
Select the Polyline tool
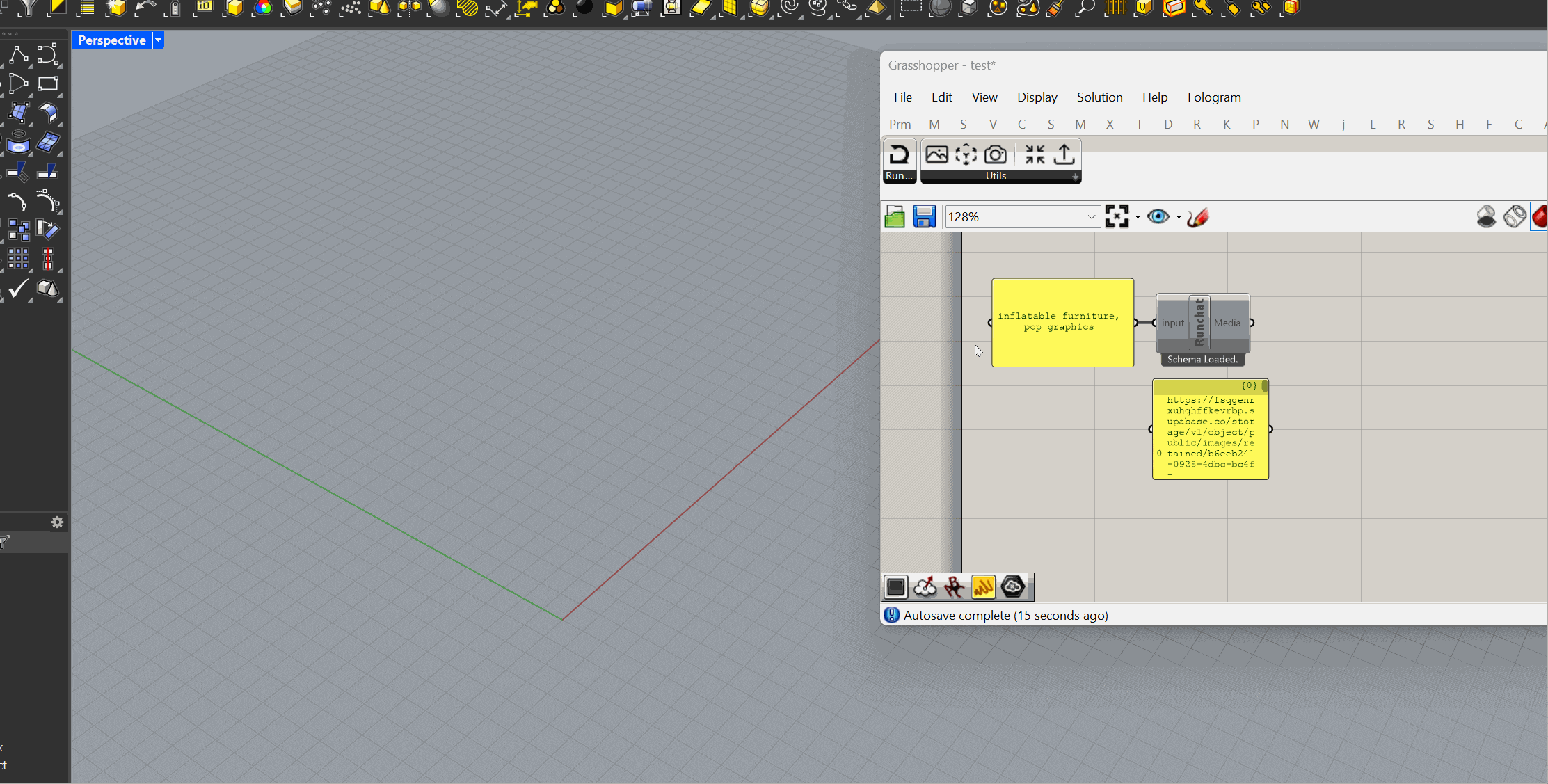(18, 54)
